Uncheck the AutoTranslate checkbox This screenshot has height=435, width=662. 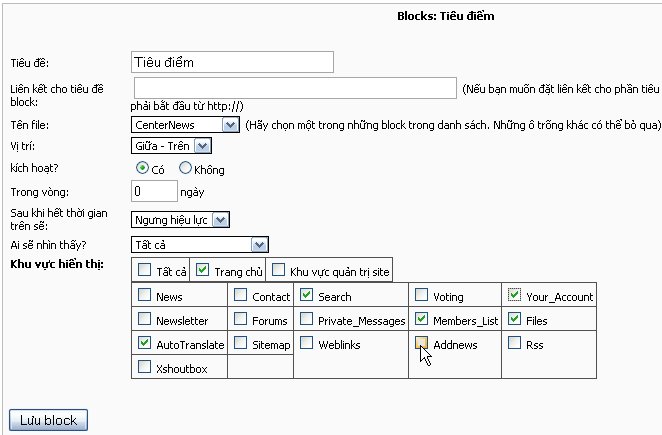pyautogui.click(x=144, y=343)
